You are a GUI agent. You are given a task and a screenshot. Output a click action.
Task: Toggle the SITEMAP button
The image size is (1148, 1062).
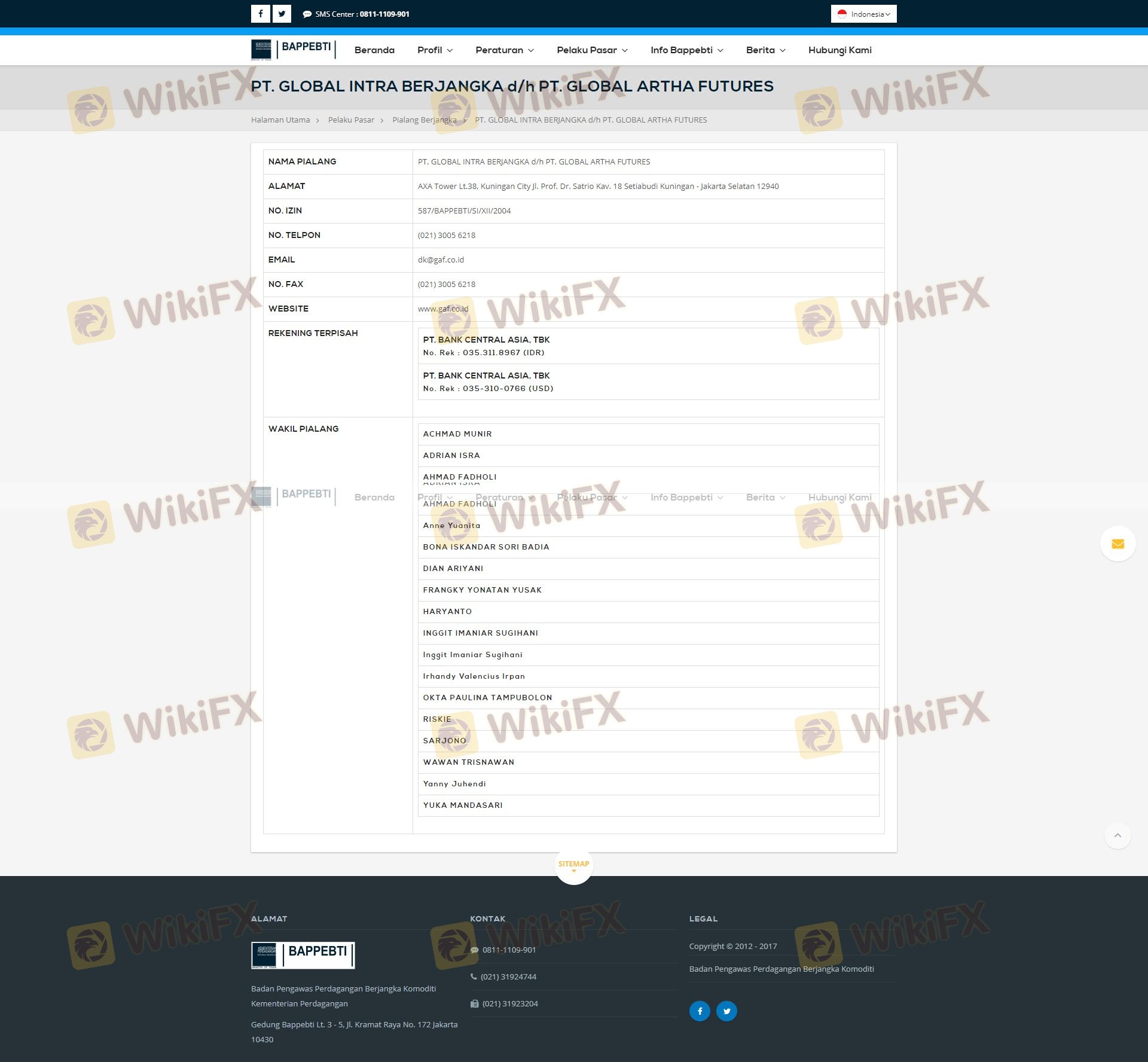point(573,865)
